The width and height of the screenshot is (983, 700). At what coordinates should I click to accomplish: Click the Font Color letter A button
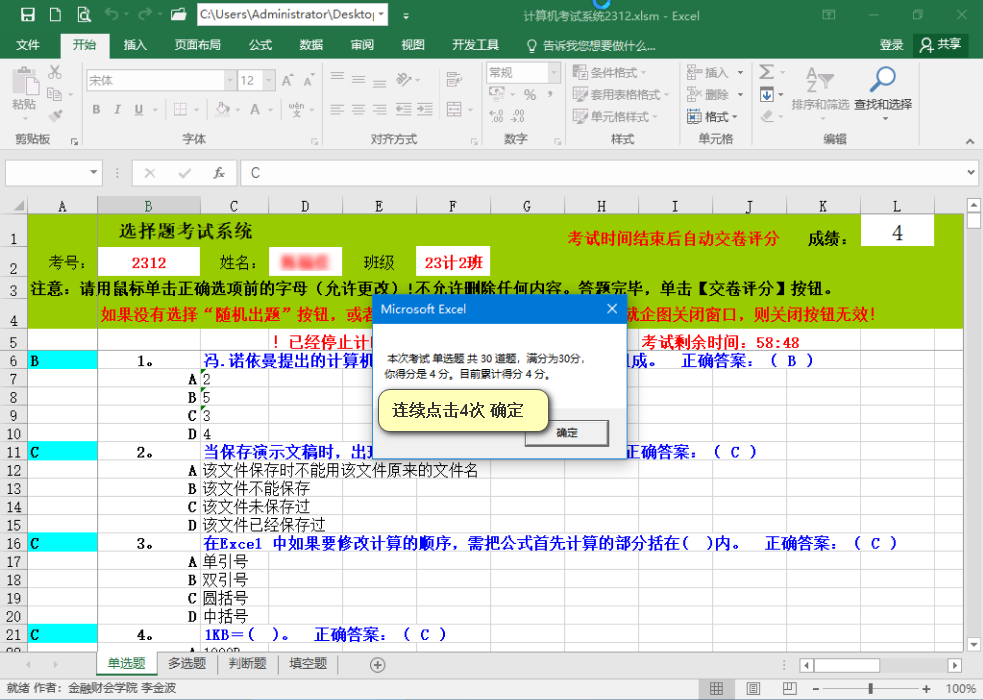pos(255,110)
